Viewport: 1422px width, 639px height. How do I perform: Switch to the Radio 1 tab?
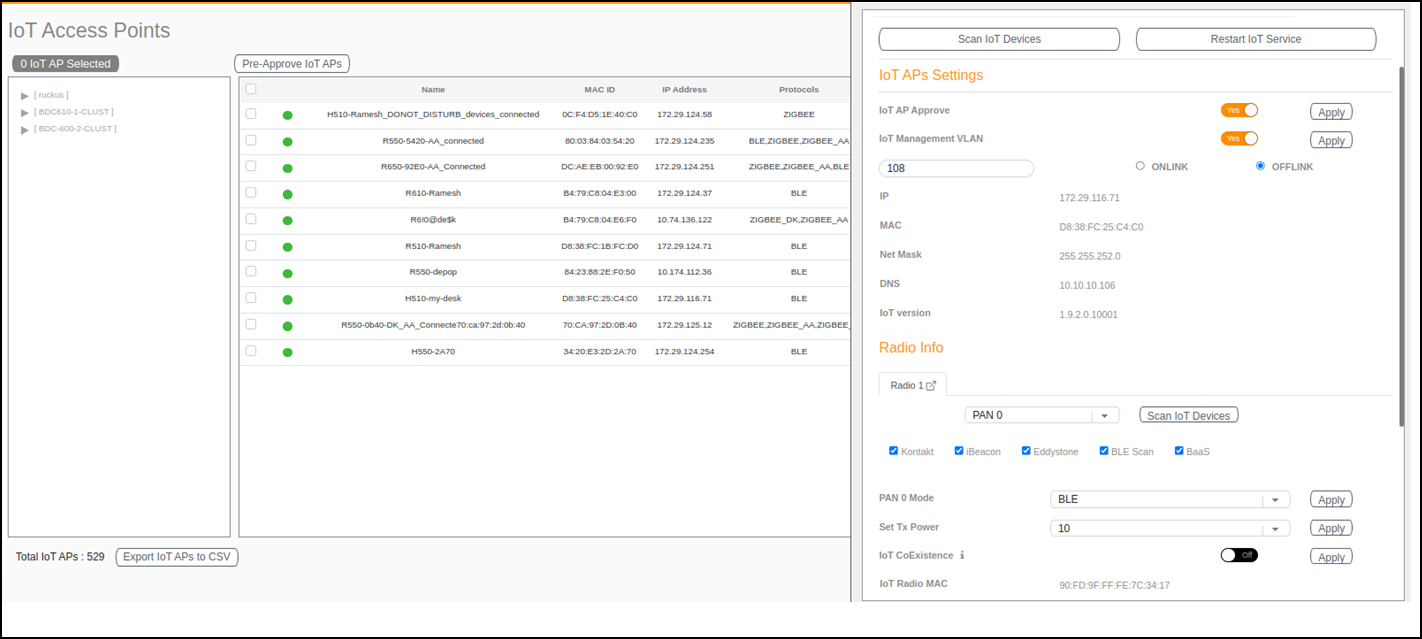(x=912, y=385)
